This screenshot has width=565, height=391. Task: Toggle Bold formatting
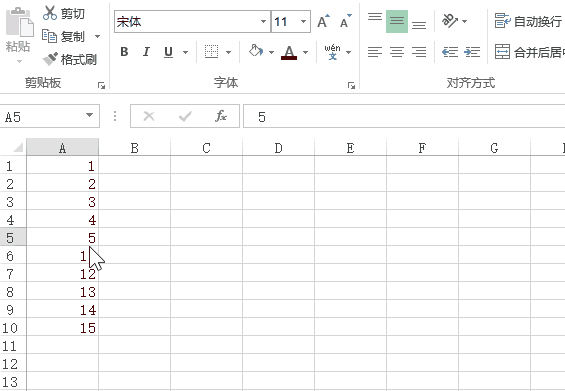[x=124, y=52]
